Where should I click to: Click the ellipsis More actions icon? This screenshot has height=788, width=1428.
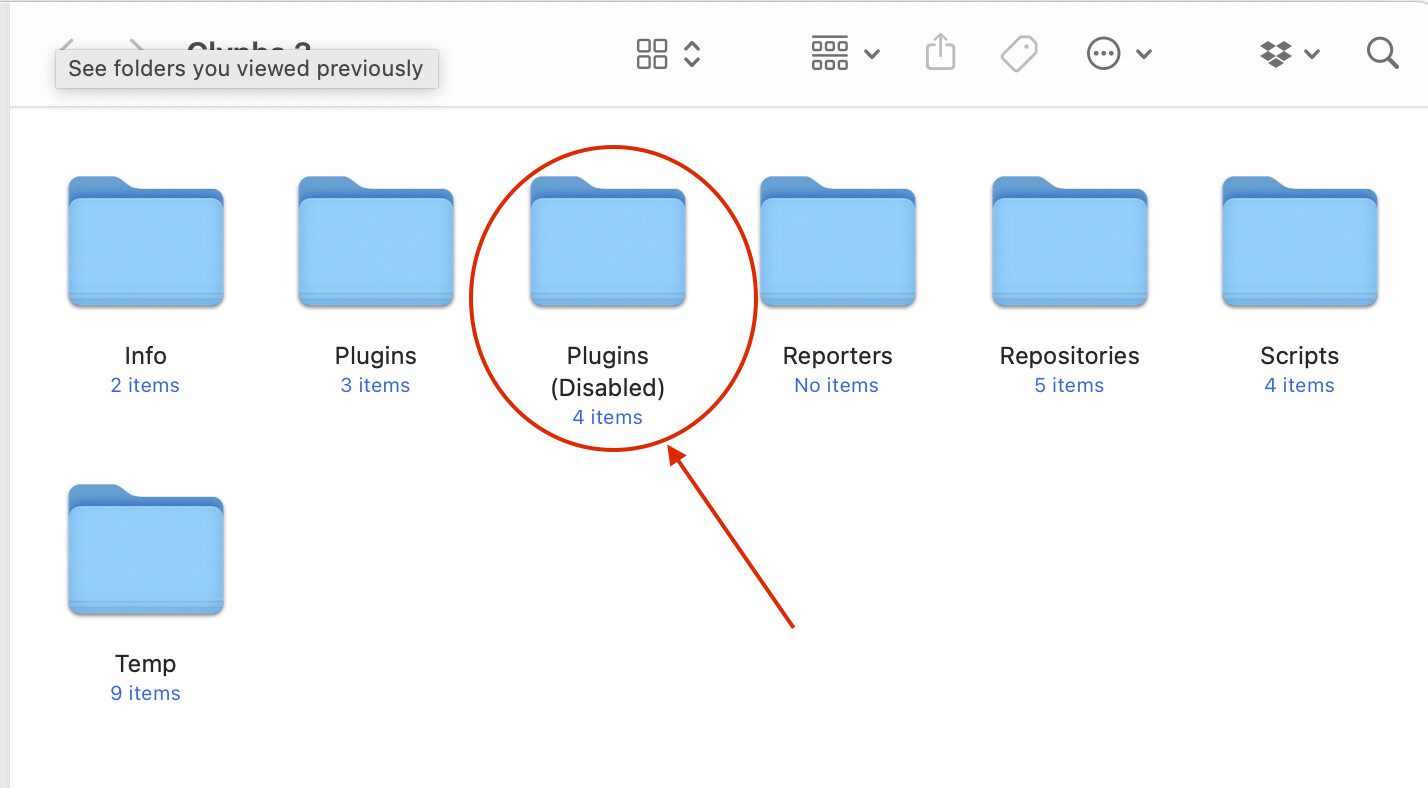coord(1103,54)
